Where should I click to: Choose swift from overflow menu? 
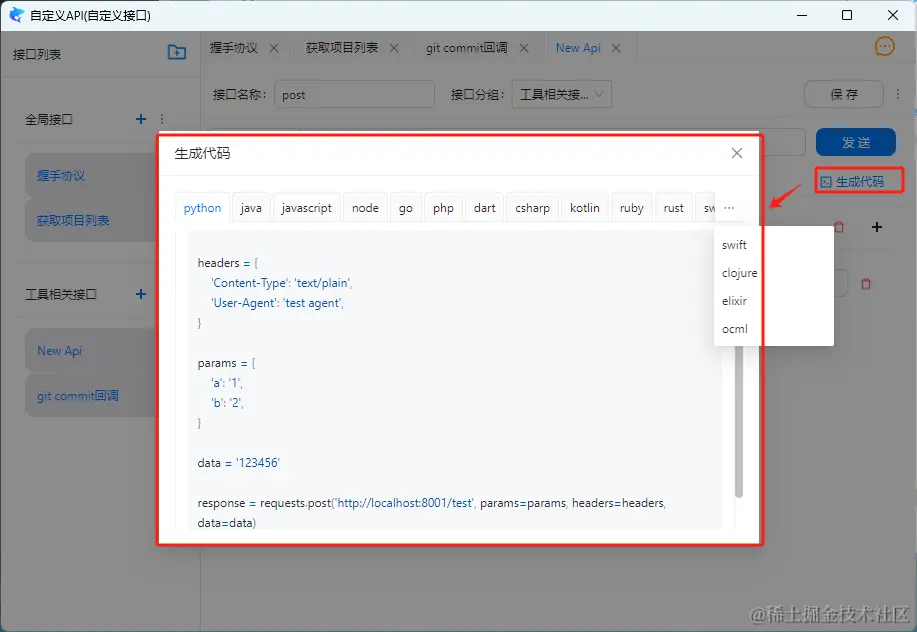coord(774,245)
